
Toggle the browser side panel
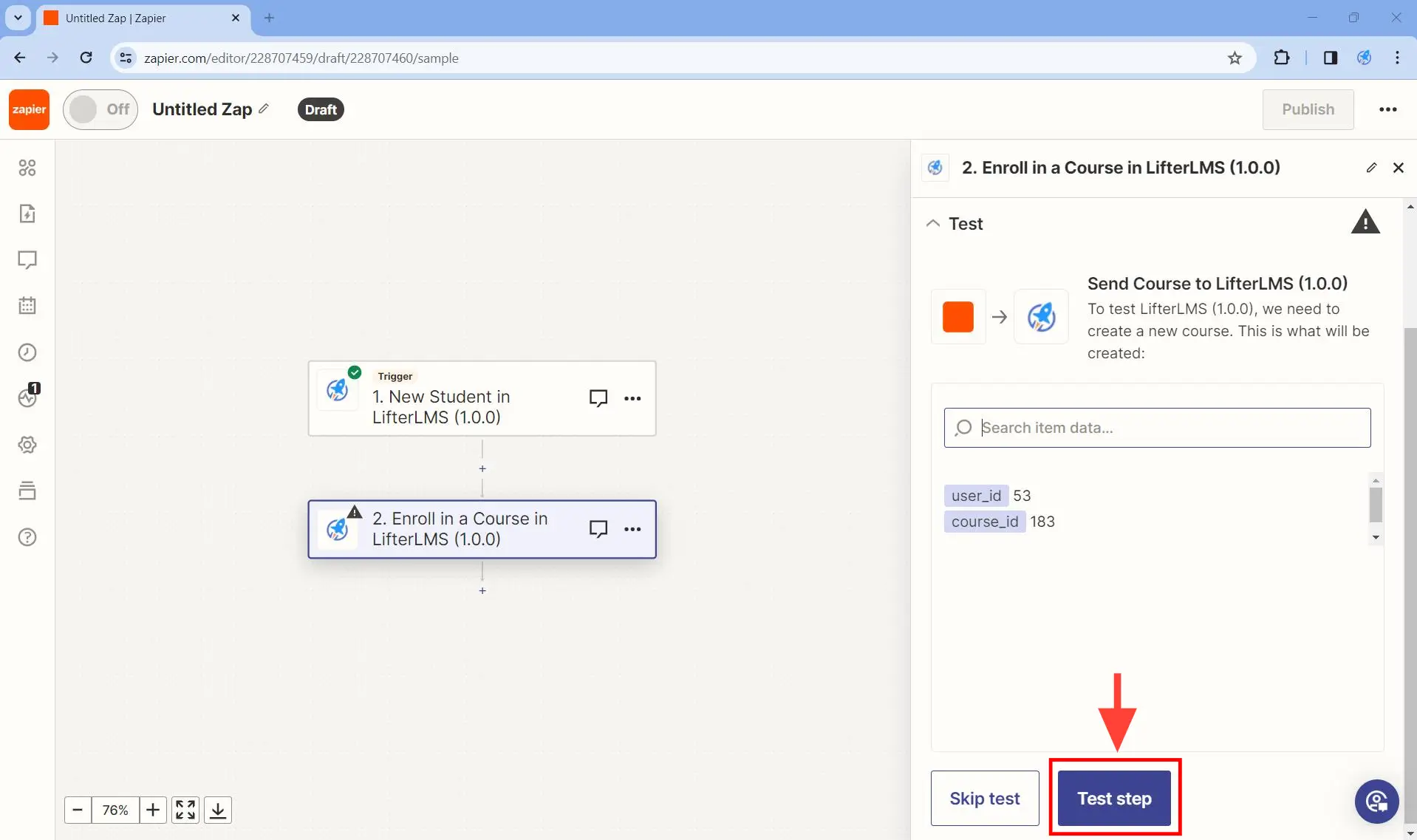[1330, 58]
